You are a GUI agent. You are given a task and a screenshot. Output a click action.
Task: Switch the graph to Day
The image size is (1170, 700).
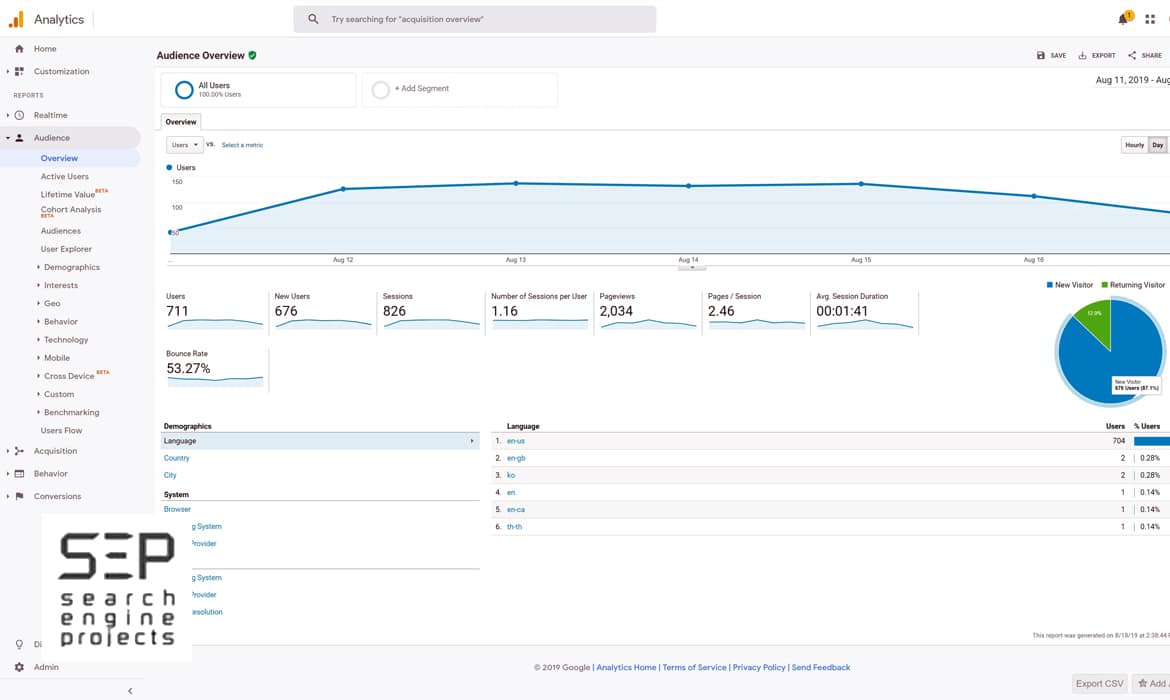(1157, 145)
